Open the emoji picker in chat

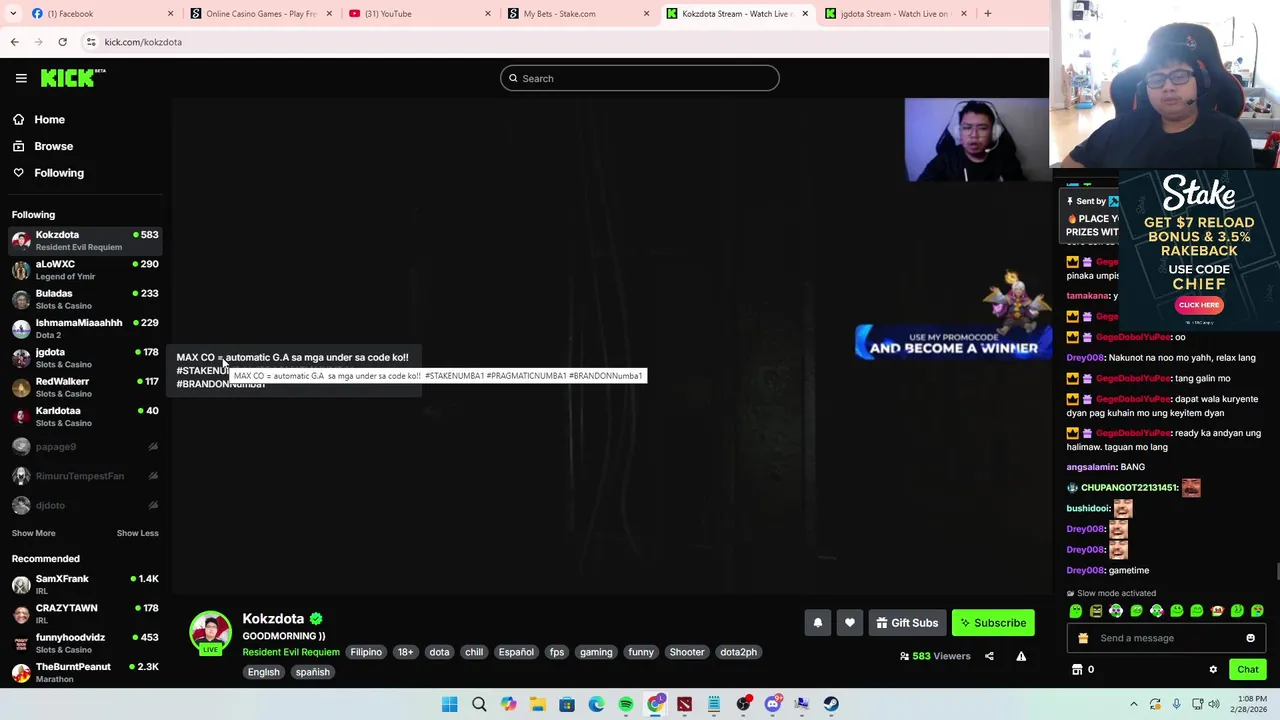pyautogui.click(x=1250, y=638)
